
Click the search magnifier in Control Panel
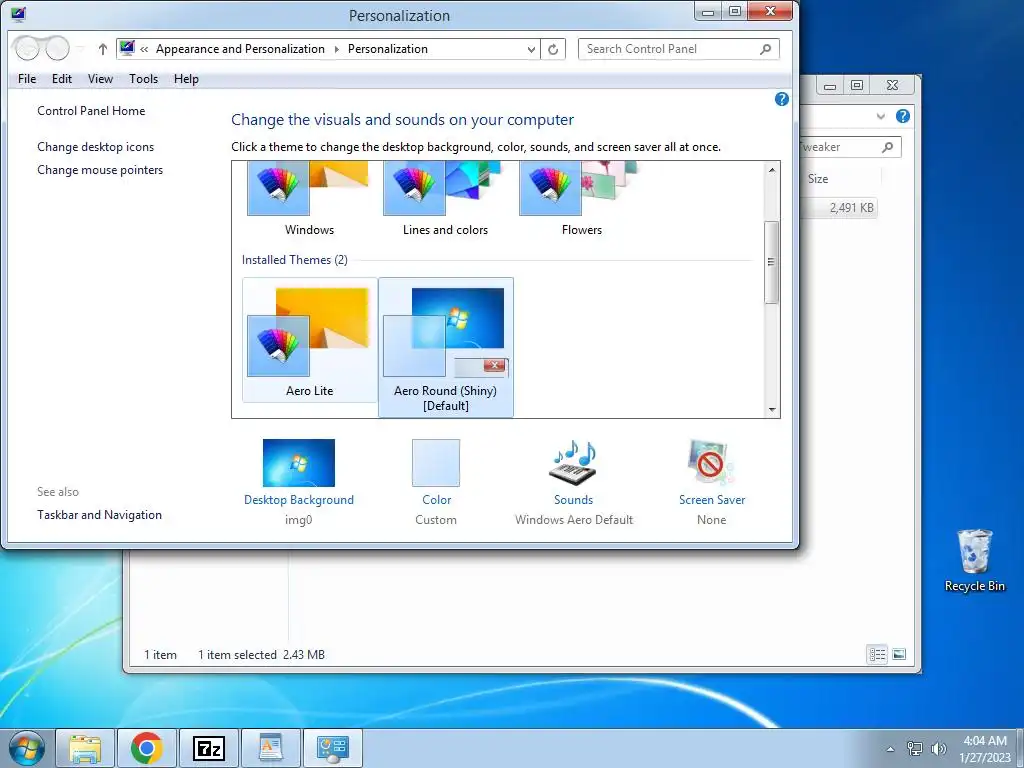[x=765, y=49]
